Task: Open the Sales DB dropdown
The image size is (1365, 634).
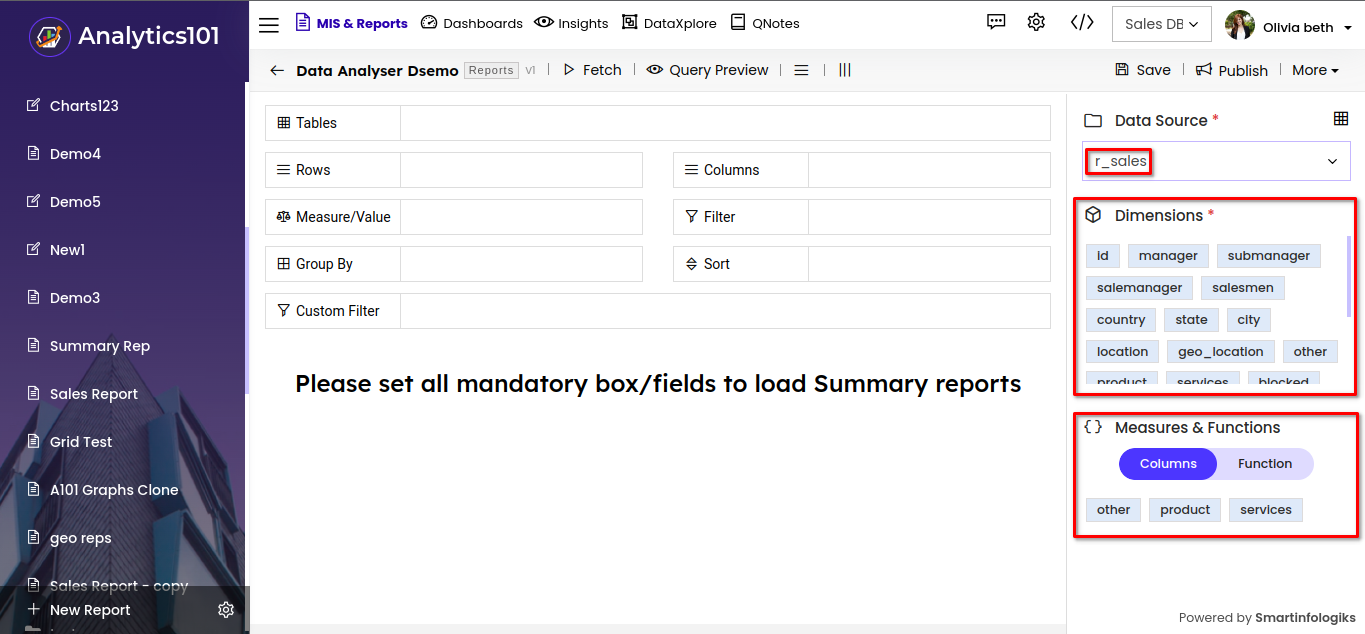Action: tap(1161, 24)
